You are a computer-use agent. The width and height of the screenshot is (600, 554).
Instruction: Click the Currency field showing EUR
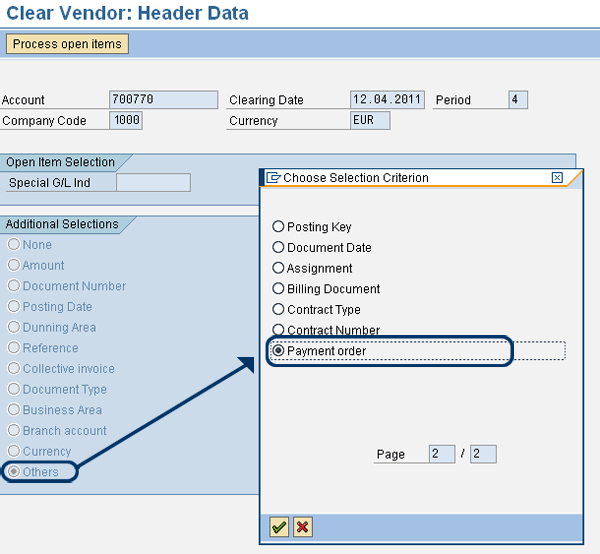pyautogui.click(x=369, y=121)
